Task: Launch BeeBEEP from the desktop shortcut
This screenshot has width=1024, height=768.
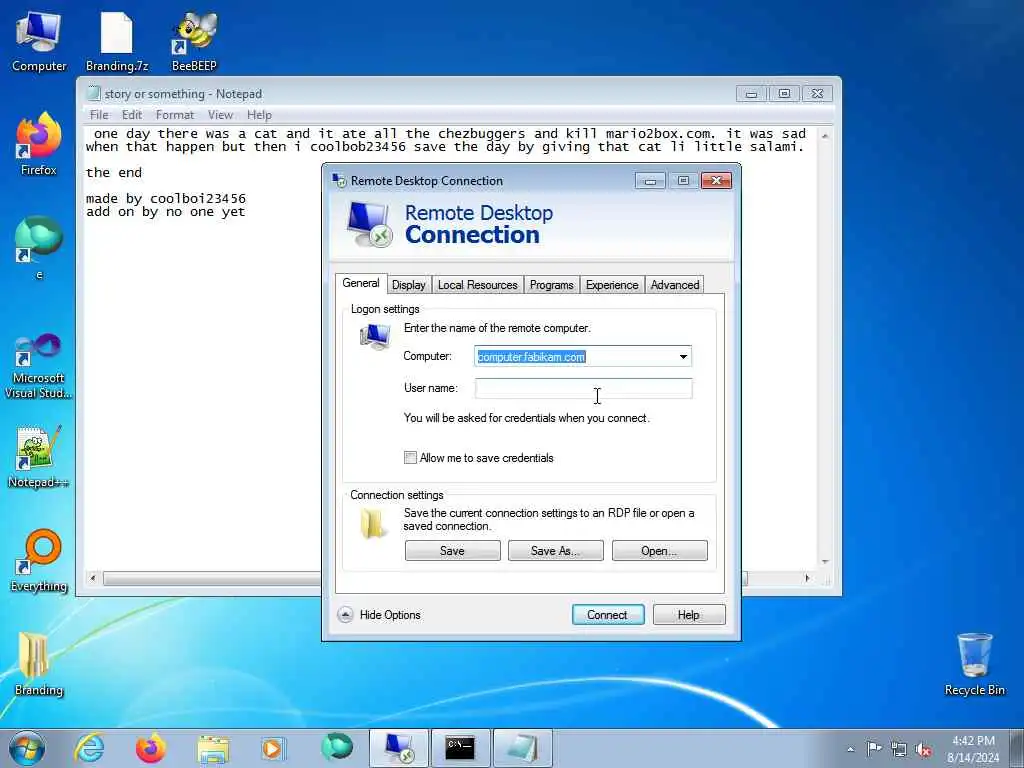Action: tap(194, 42)
